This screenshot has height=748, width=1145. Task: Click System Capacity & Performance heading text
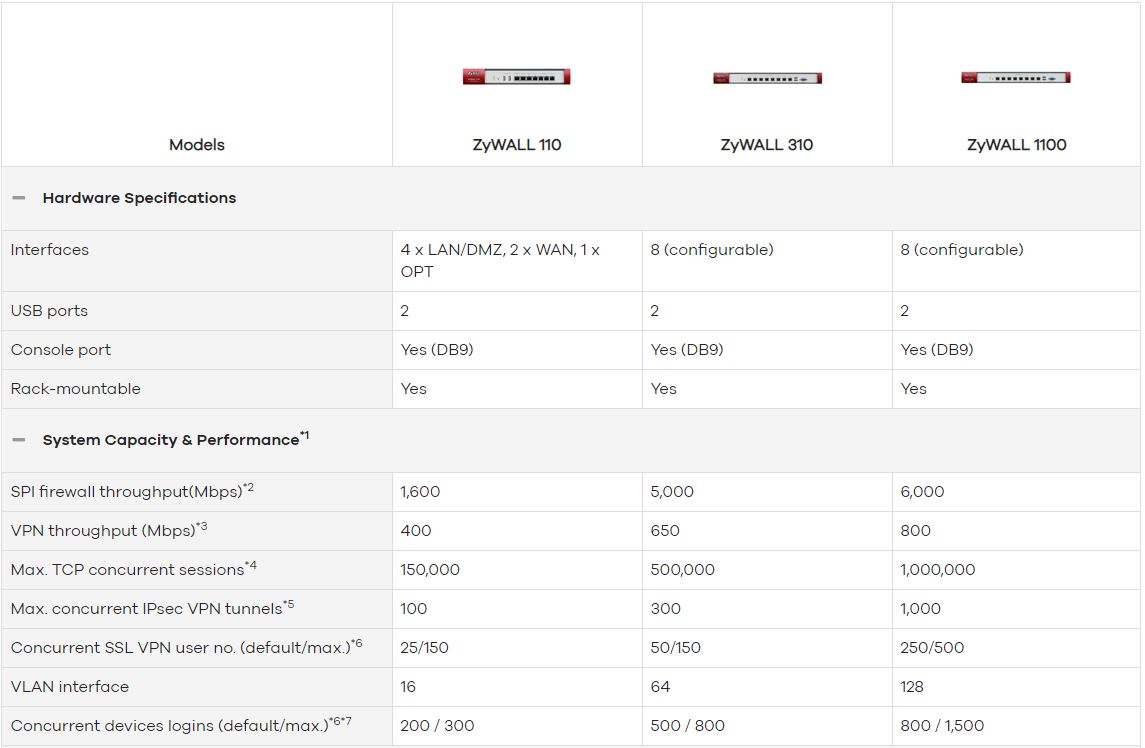point(175,439)
